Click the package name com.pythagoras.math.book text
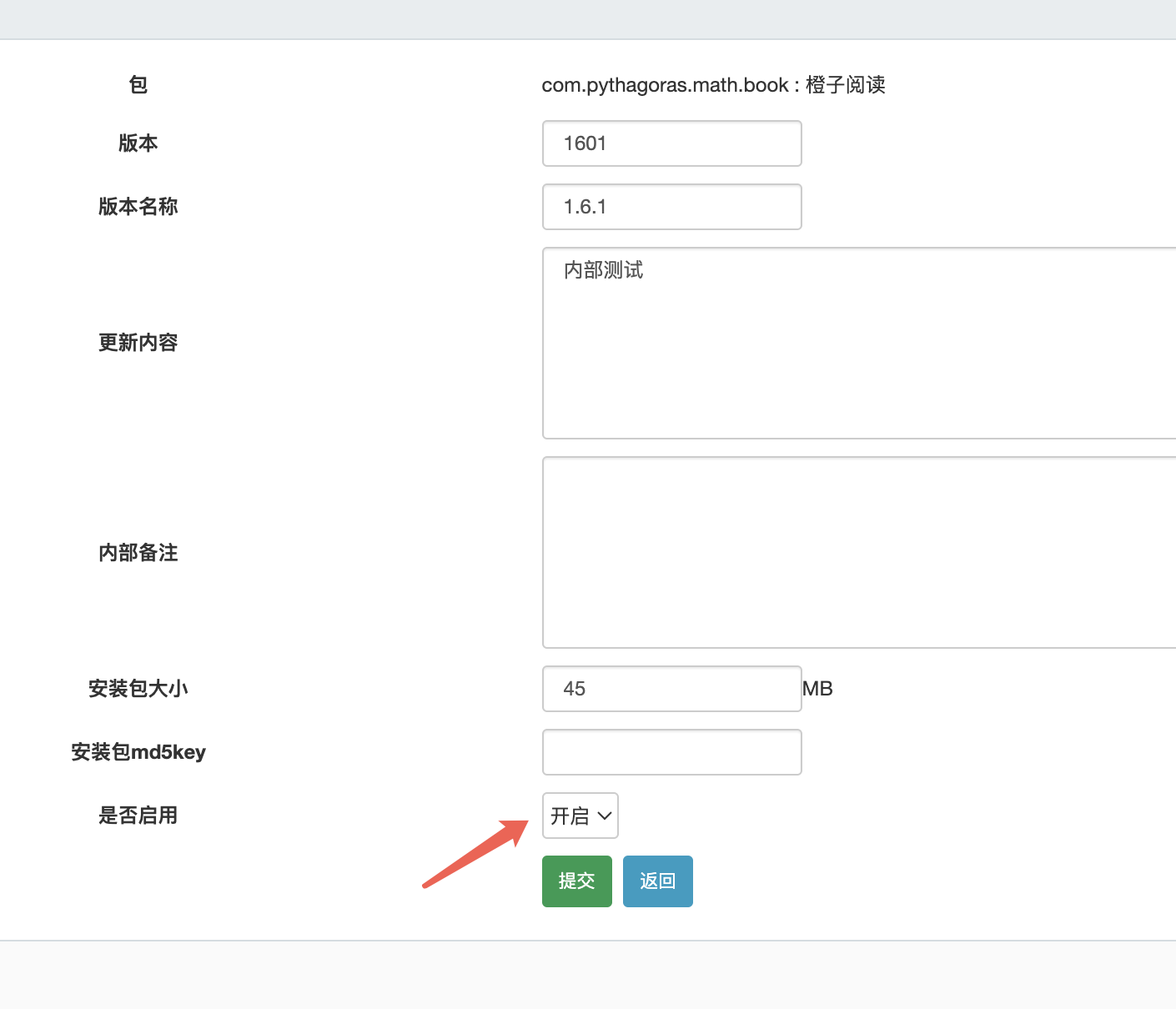Image resolution: width=1176 pixels, height=1009 pixels. (x=665, y=85)
